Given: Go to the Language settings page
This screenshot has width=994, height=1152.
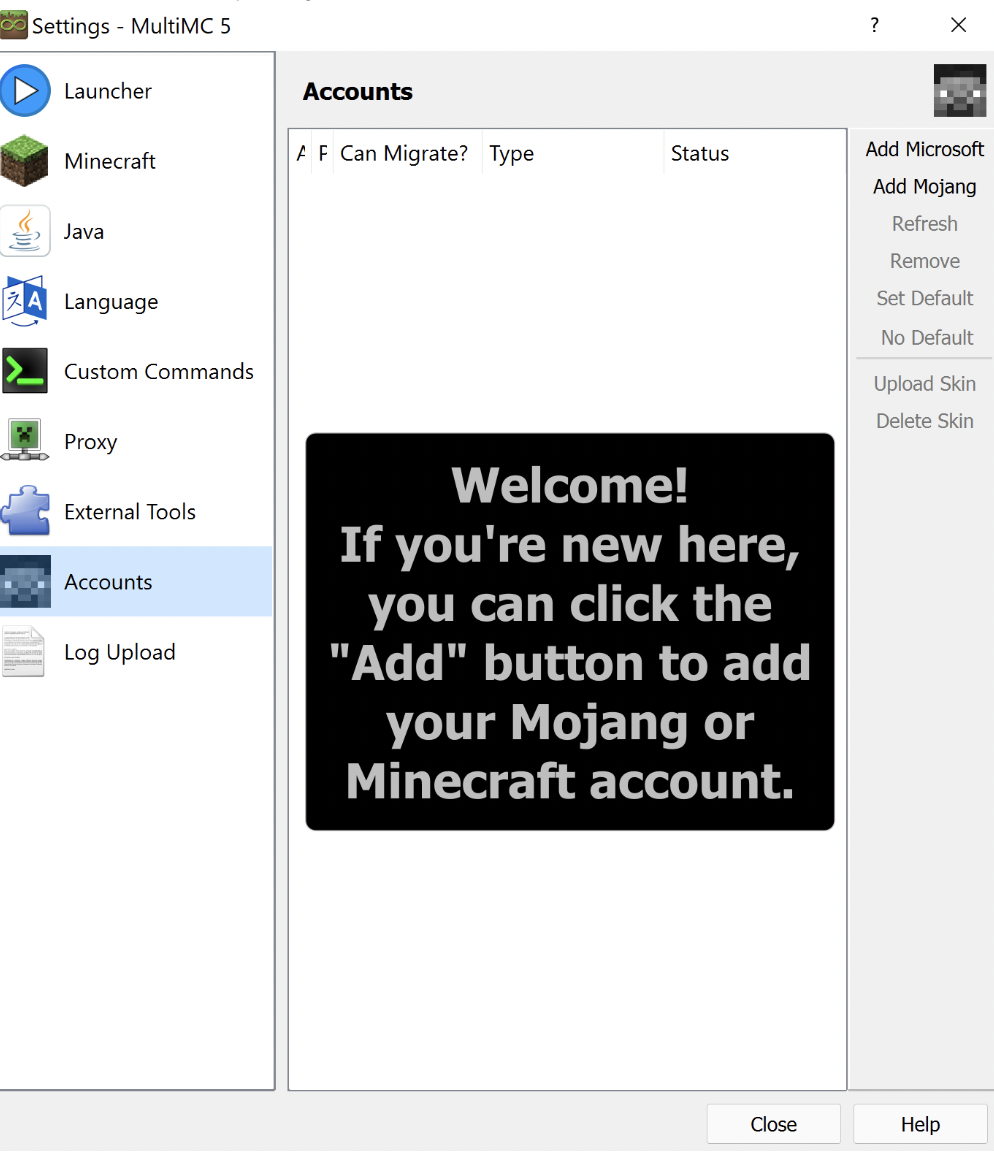Looking at the screenshot, I should click(x=111, y=301).
